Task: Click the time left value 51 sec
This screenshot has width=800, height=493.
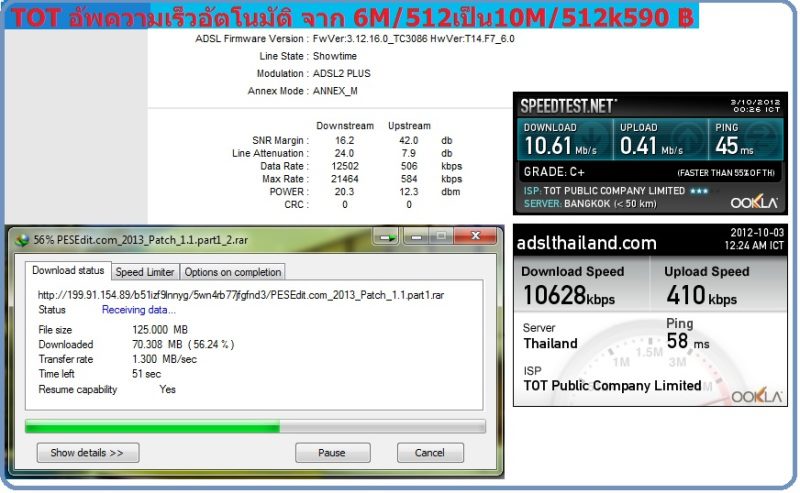Action: (146, 374)
